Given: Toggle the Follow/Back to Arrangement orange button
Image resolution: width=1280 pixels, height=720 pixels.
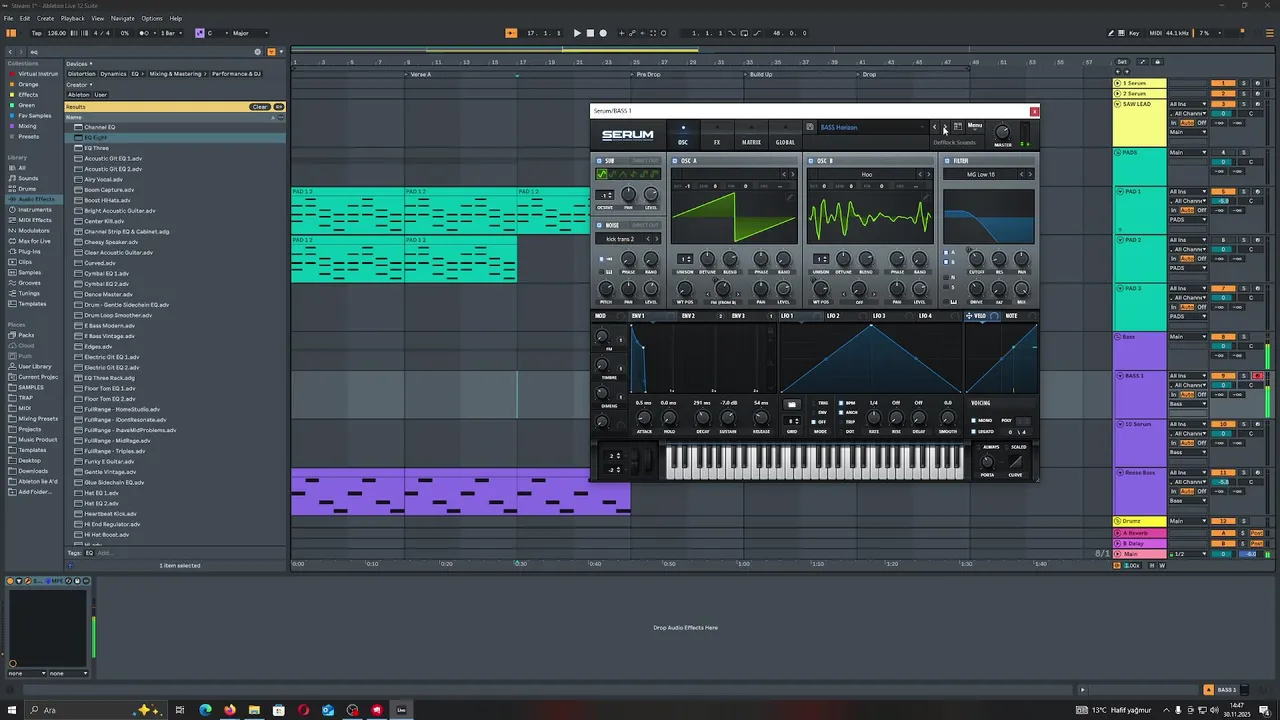Looking at the screenshot, I should tap(511, 33).
